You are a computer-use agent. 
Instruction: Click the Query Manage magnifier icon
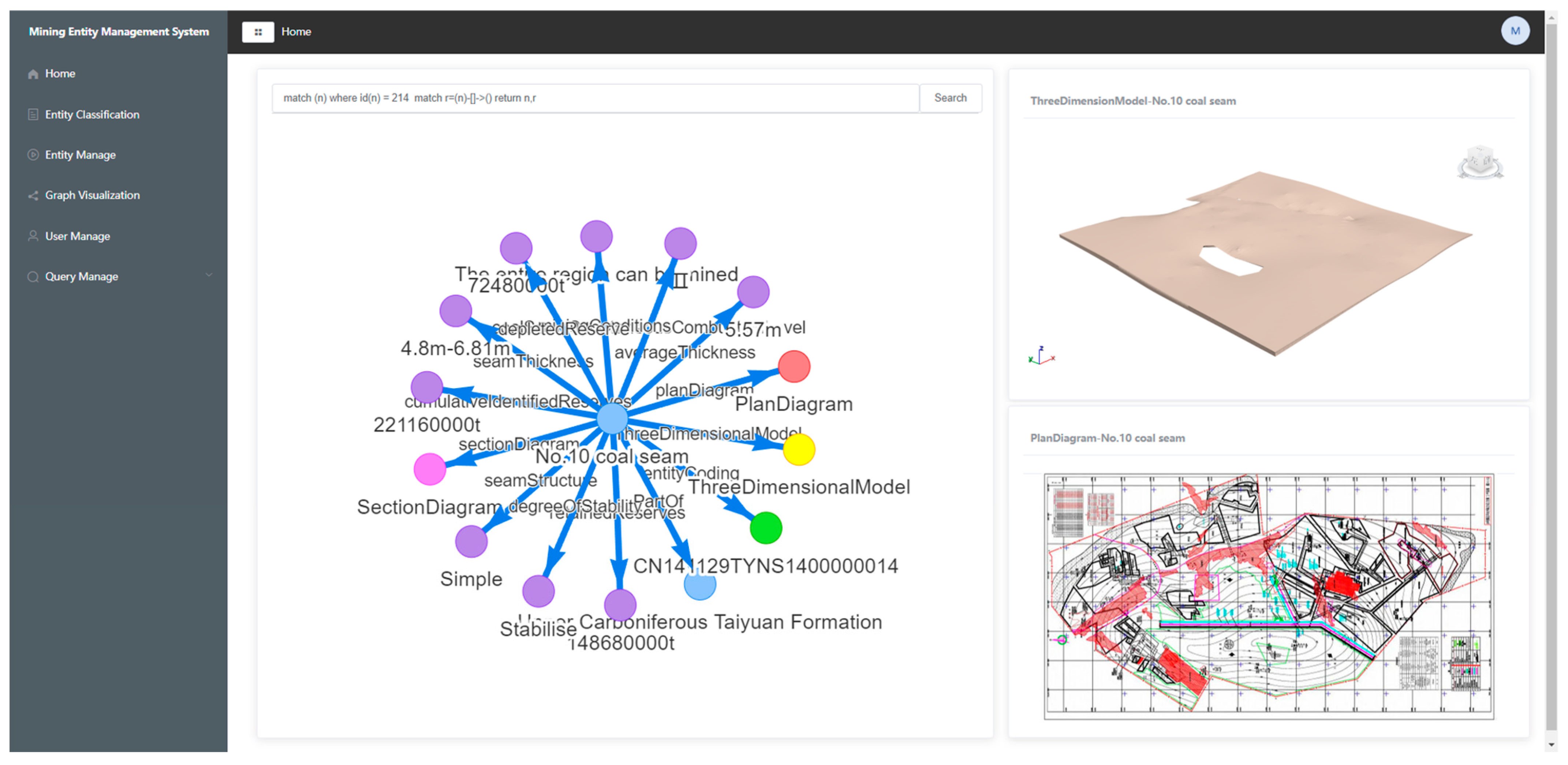(x=33, y=276)
